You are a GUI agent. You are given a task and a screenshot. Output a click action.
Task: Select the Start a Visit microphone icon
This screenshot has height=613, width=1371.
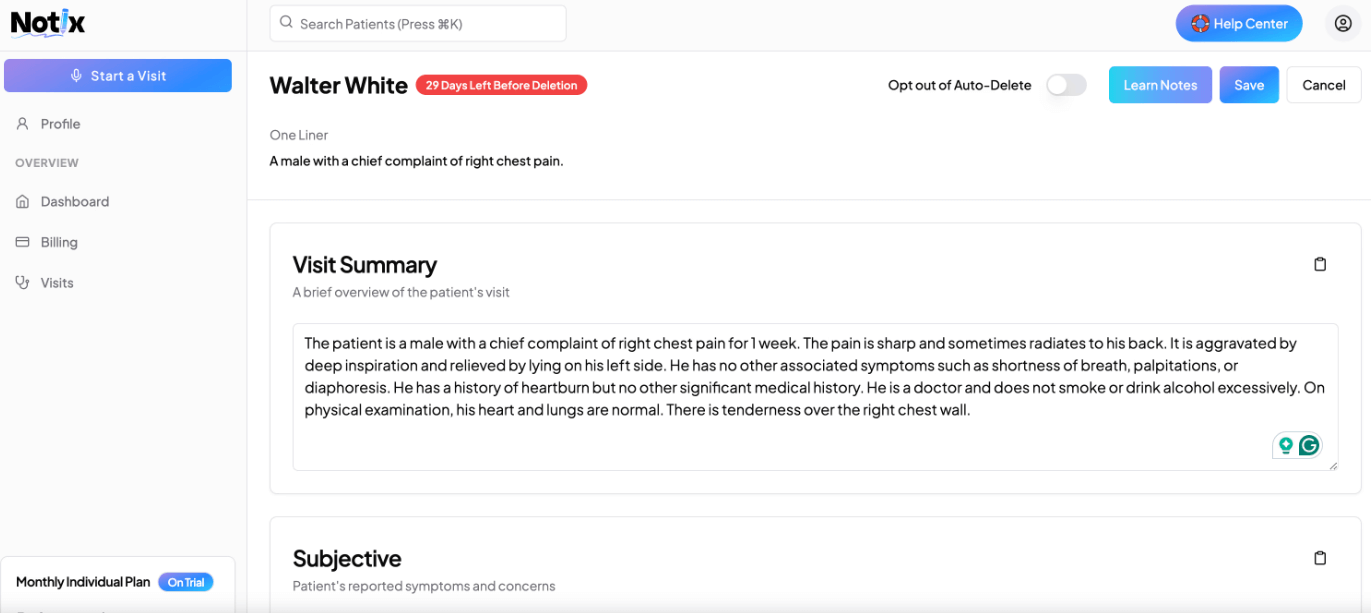coord(75,75)
